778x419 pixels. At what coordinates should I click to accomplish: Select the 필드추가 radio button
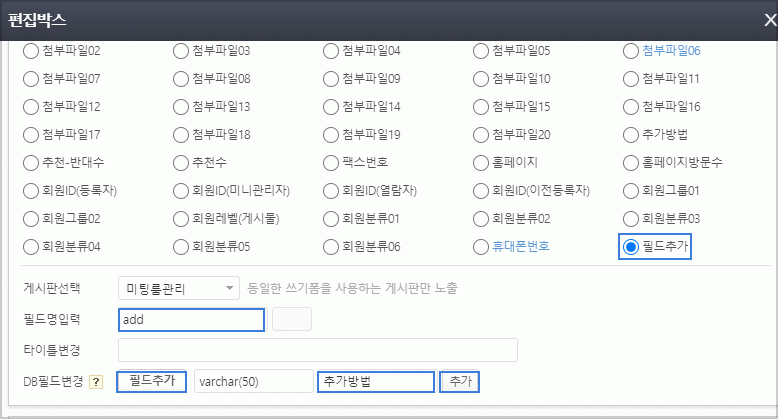(x=631, y=246)
